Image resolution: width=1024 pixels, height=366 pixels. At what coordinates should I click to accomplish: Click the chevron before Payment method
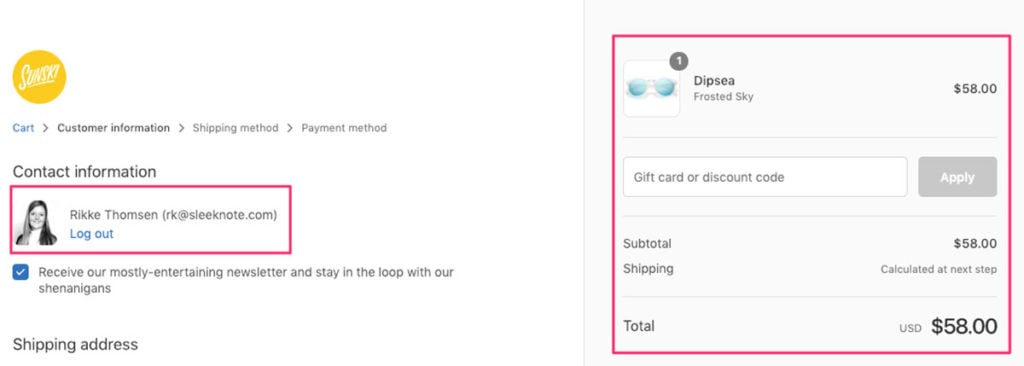tap(290, 128)
